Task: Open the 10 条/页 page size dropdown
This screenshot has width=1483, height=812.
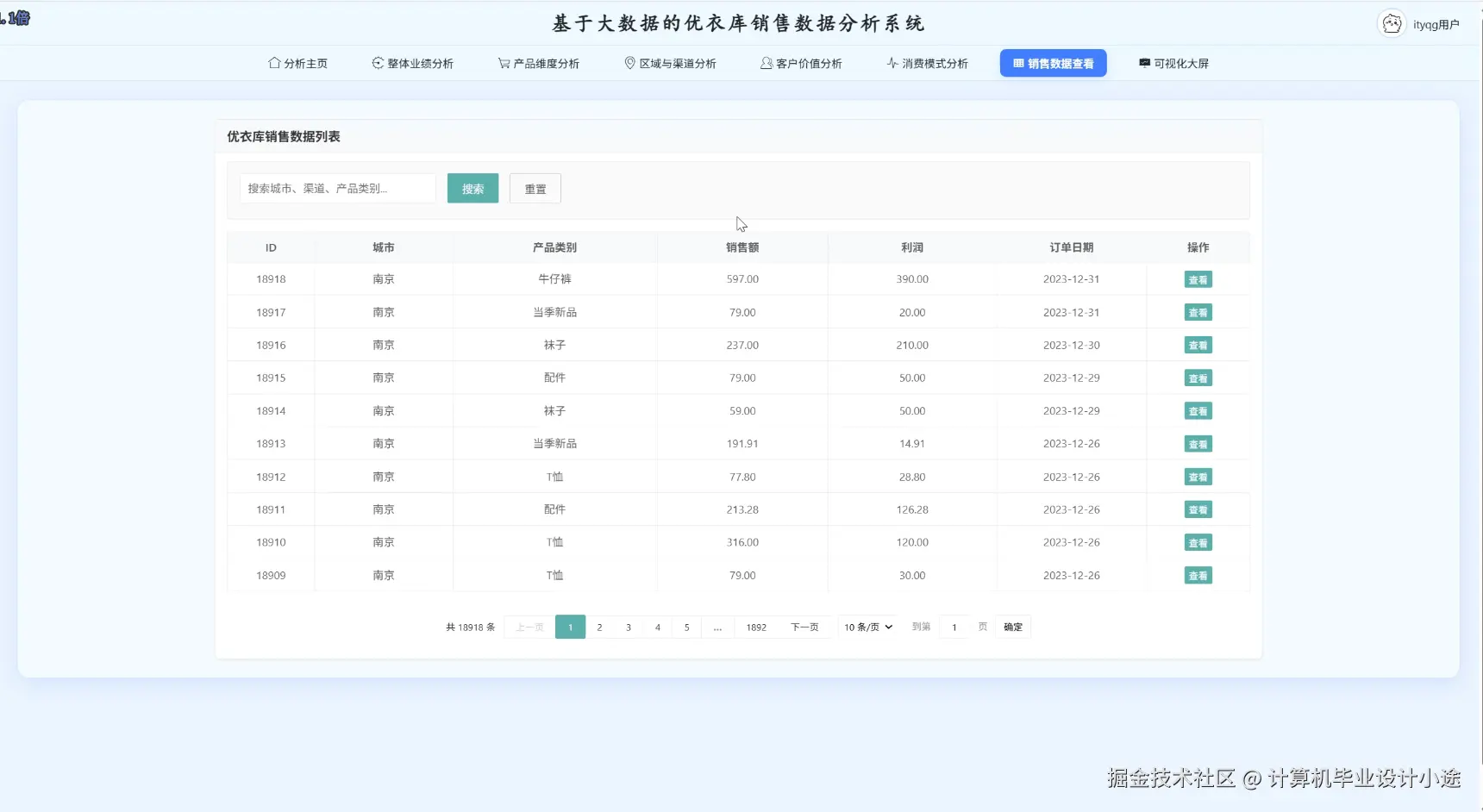Action: click(x=868, y=627)
